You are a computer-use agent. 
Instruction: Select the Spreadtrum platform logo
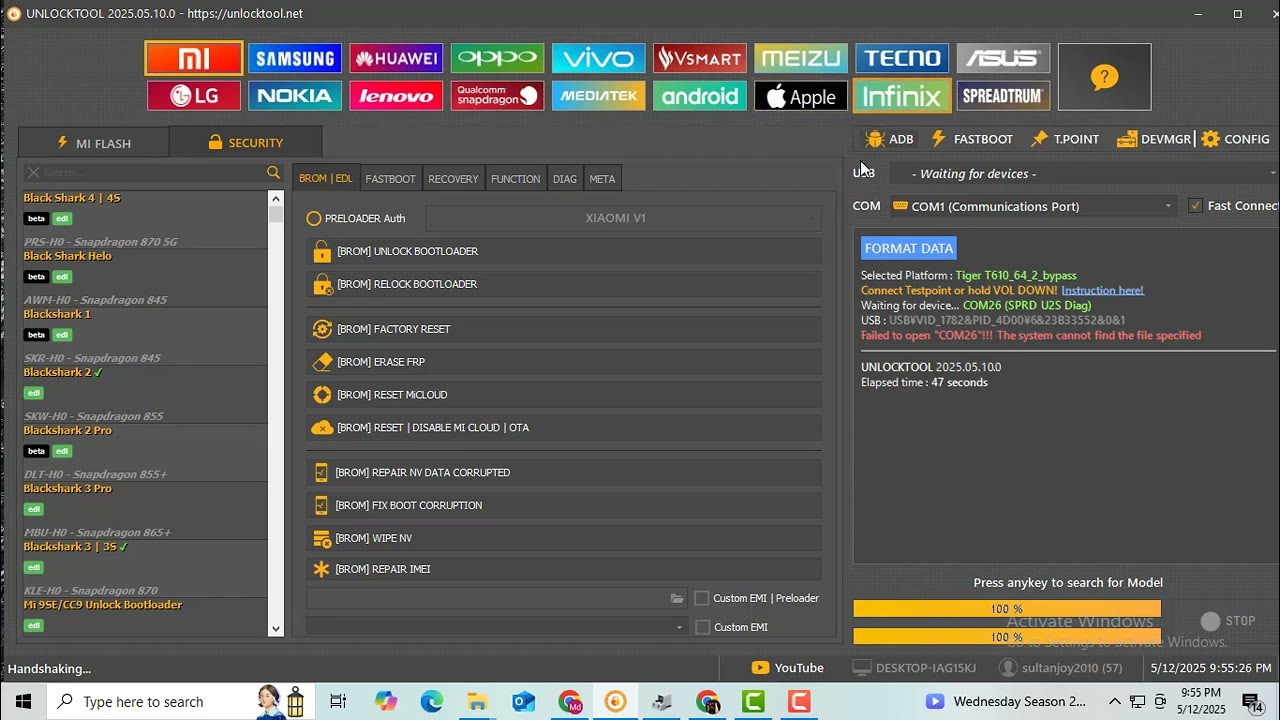pyautogui.click(x=1003, y=96)
